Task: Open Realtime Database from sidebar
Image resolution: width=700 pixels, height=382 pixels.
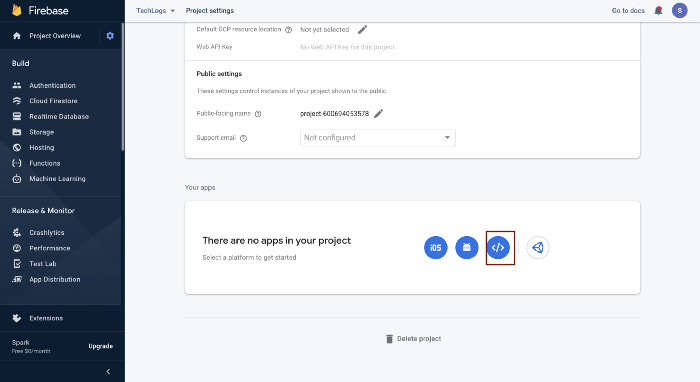Action: [x=59, y=116]
